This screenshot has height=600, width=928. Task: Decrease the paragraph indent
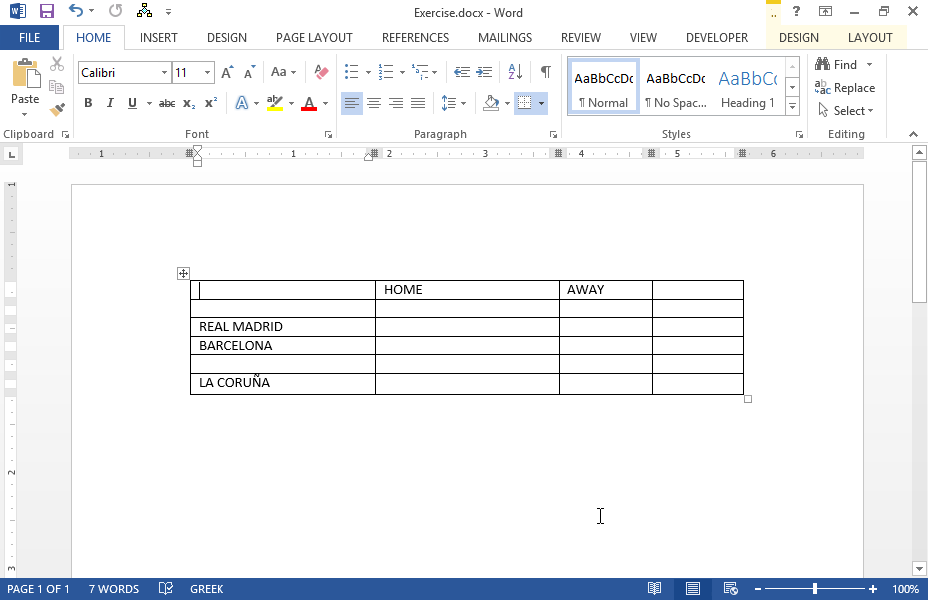point(462,72)
